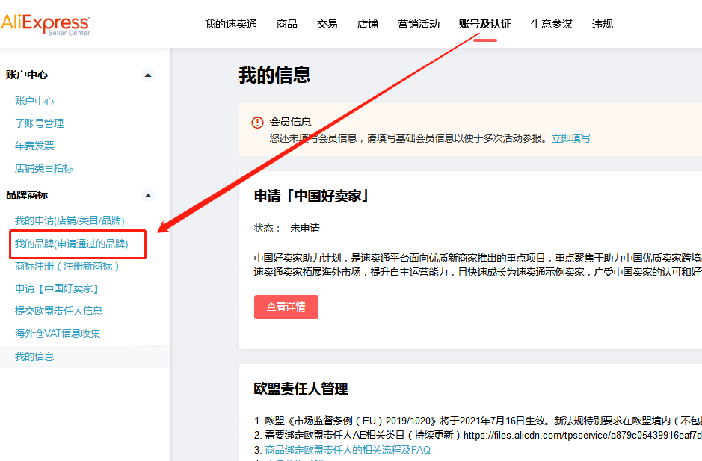This screenshot has width=702, height=461.
Task: Open 海外仓VAT信息收集 sidebar item
Action: [57, 333]
